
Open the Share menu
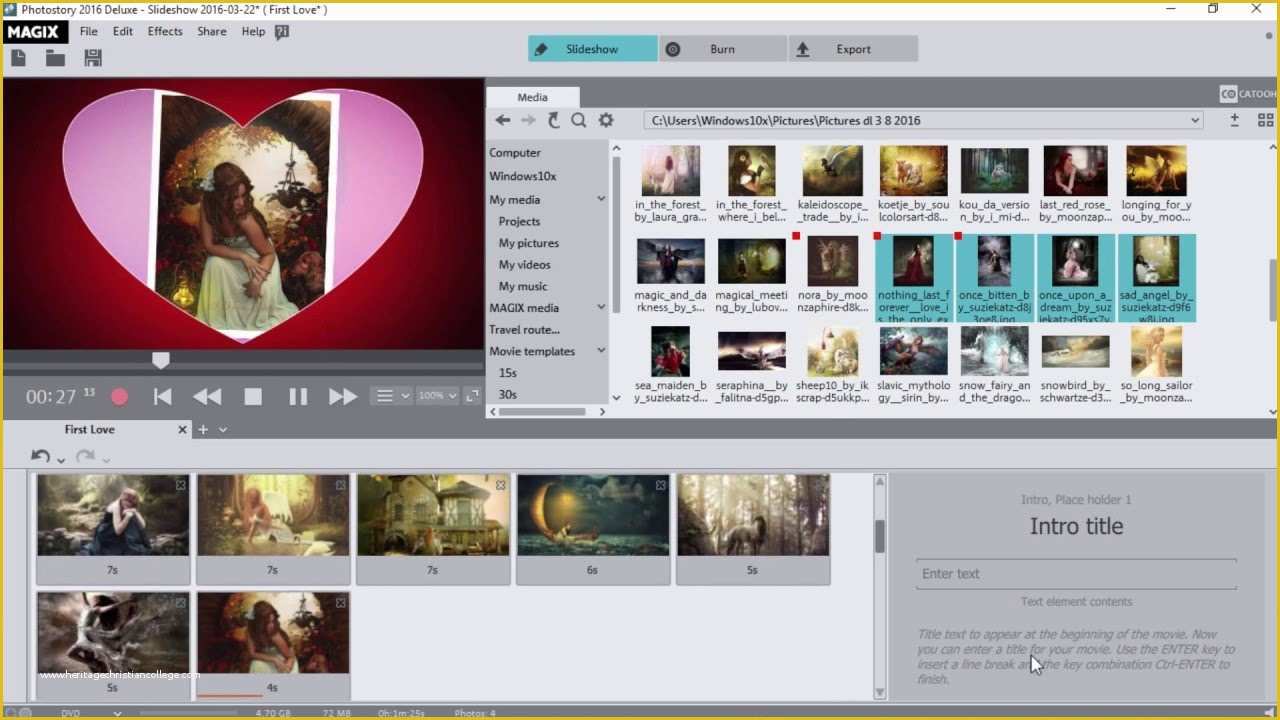211,32
